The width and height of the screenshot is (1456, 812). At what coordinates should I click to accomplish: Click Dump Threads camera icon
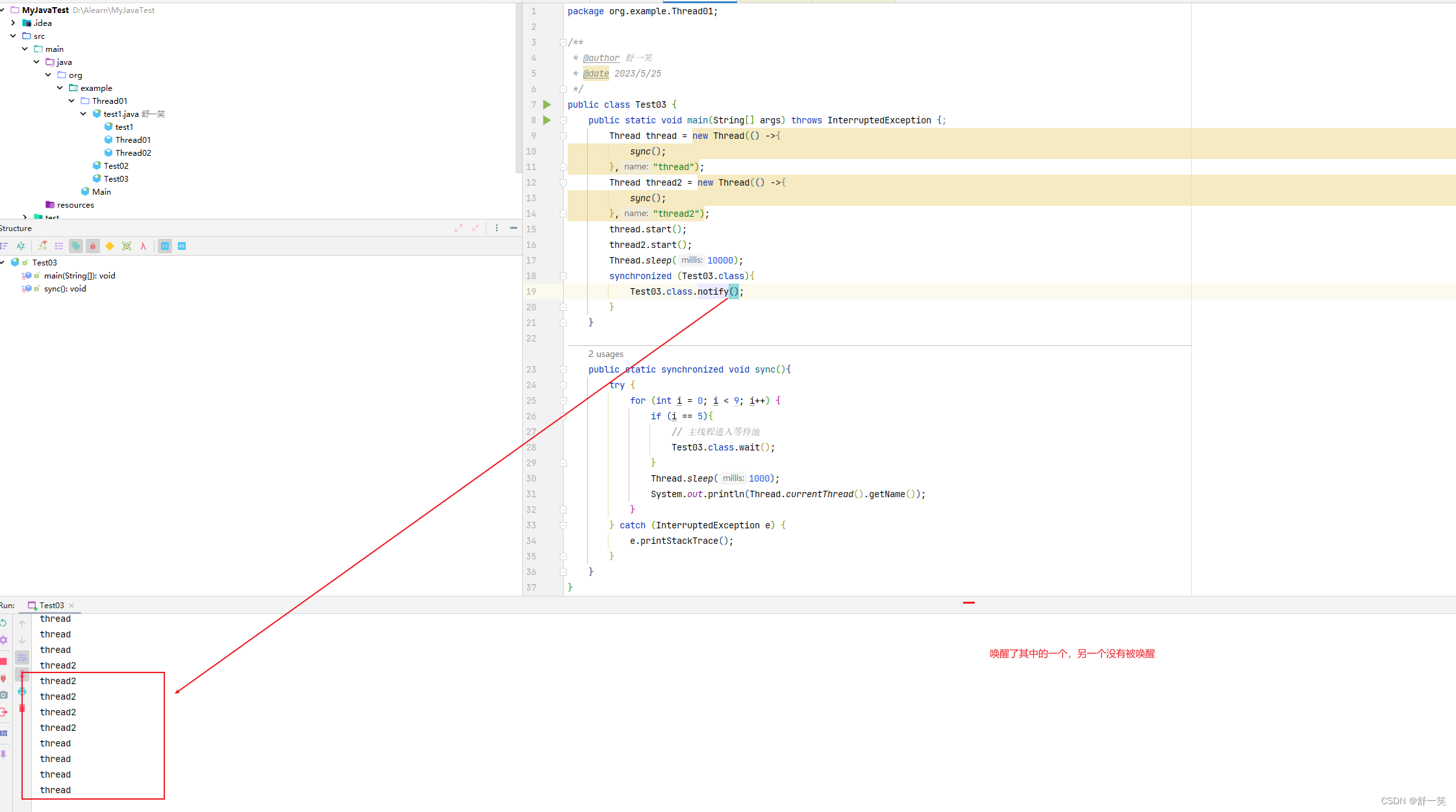tap(3, 695)
